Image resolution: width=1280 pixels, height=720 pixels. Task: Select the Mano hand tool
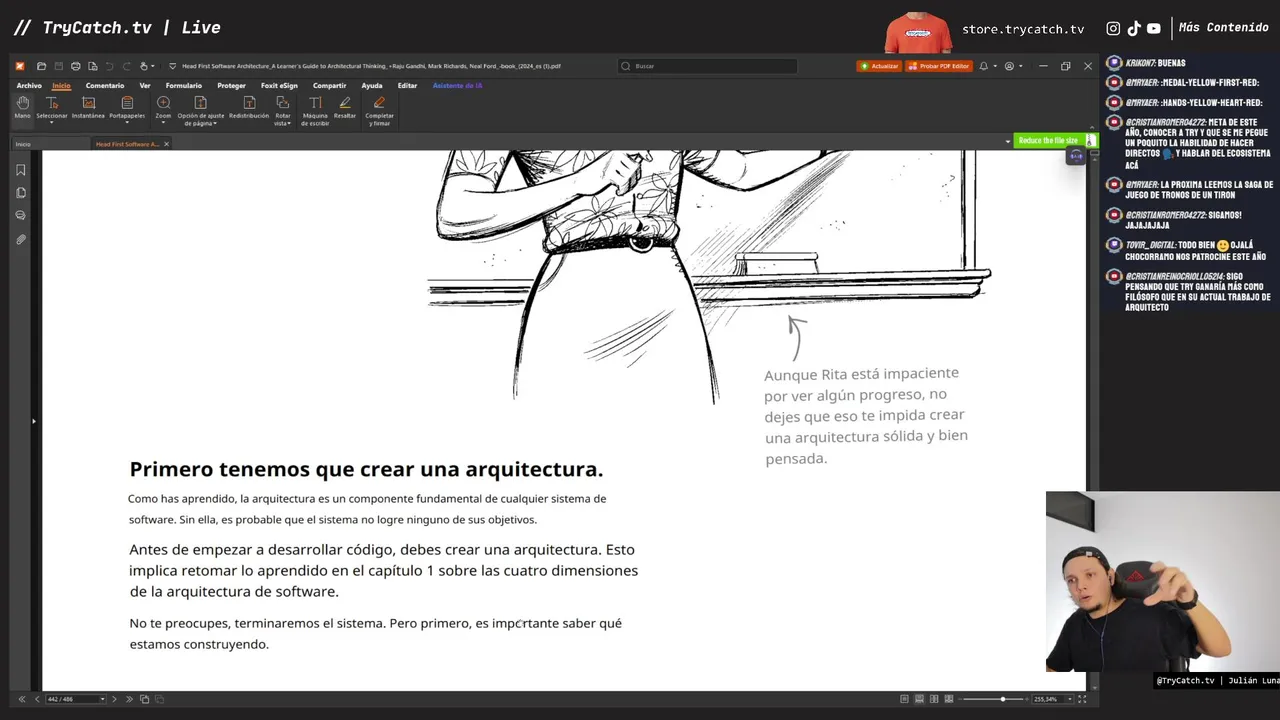click(22, 107)
